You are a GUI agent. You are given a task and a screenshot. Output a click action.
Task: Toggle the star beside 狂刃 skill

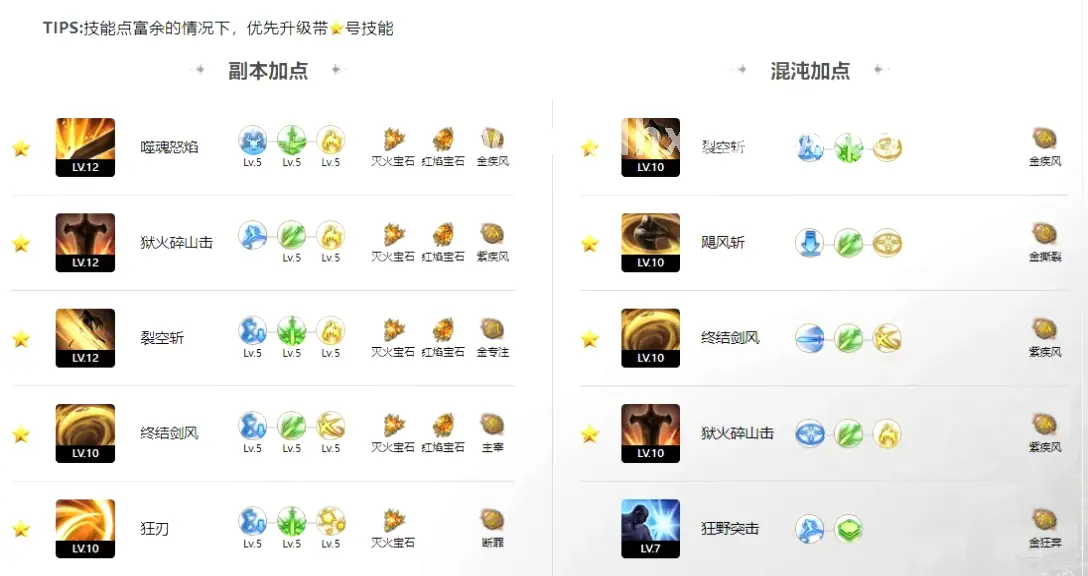point(22,529)
